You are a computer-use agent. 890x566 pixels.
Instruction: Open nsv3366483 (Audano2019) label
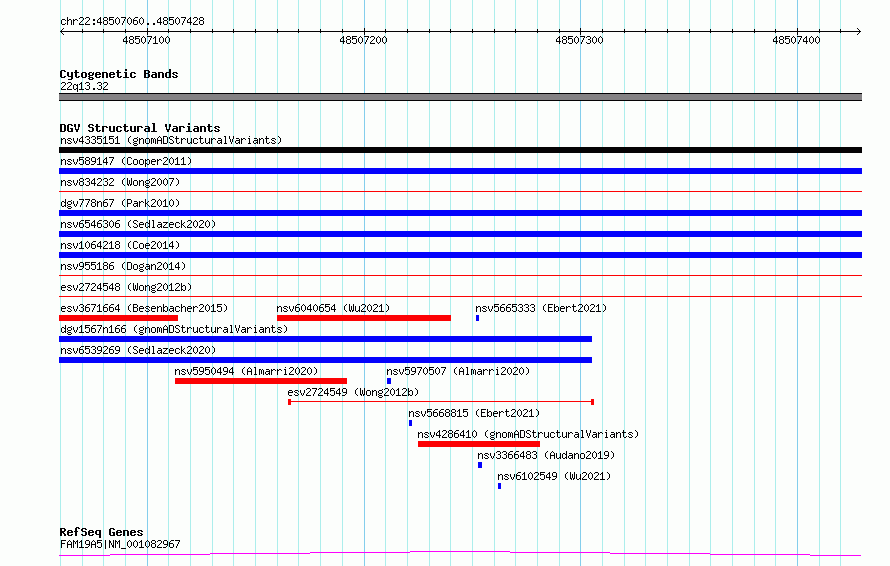(546, 455)
